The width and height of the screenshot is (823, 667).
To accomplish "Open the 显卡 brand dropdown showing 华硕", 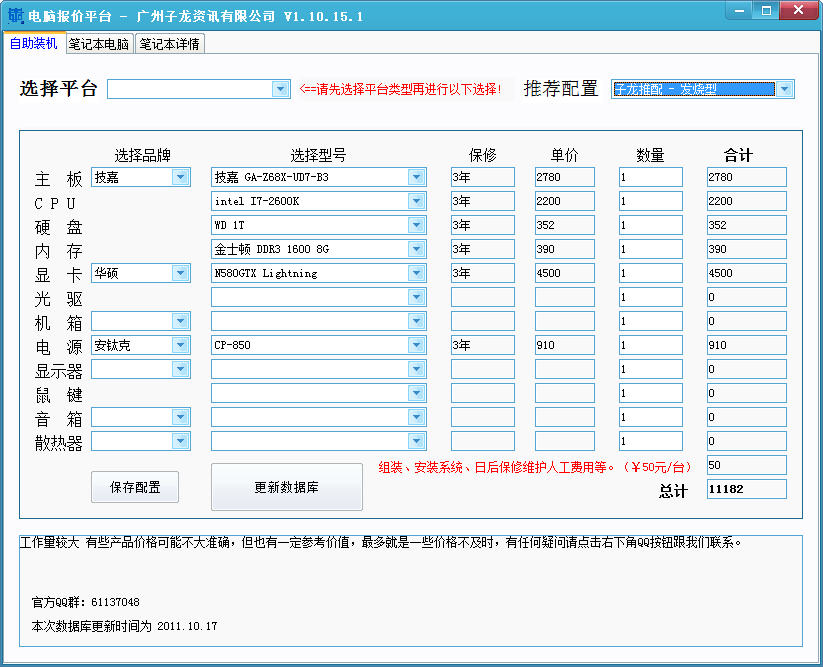I will tap(180, 273).
